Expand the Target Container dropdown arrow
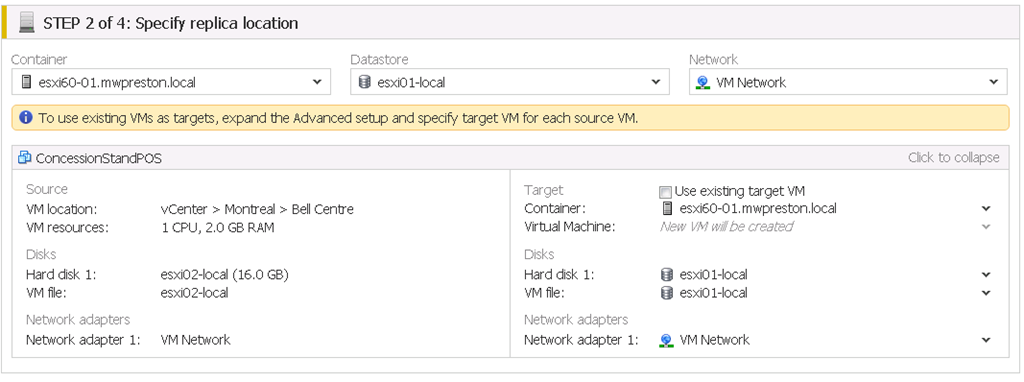Image resolution: width=1024 pixels, height=382 pixels. pos(986,209)
